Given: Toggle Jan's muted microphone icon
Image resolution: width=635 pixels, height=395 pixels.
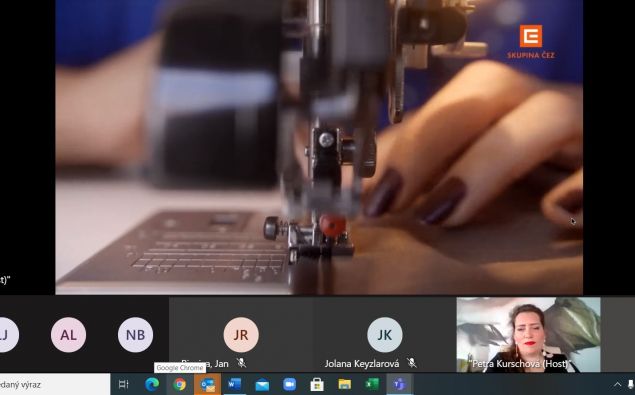Looking at the screenshot, I should [x=241, y=363].
